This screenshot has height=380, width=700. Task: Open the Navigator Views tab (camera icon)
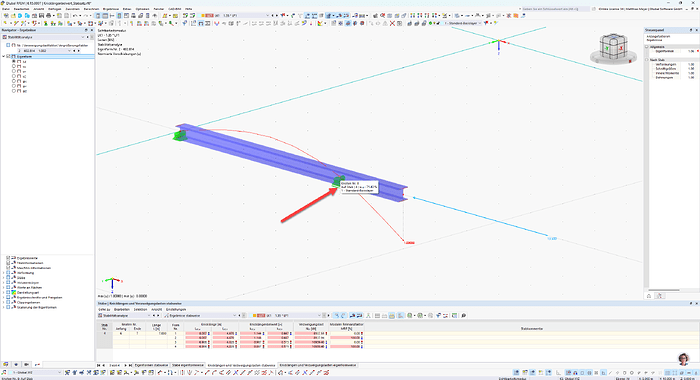click(x=26, y=365)
